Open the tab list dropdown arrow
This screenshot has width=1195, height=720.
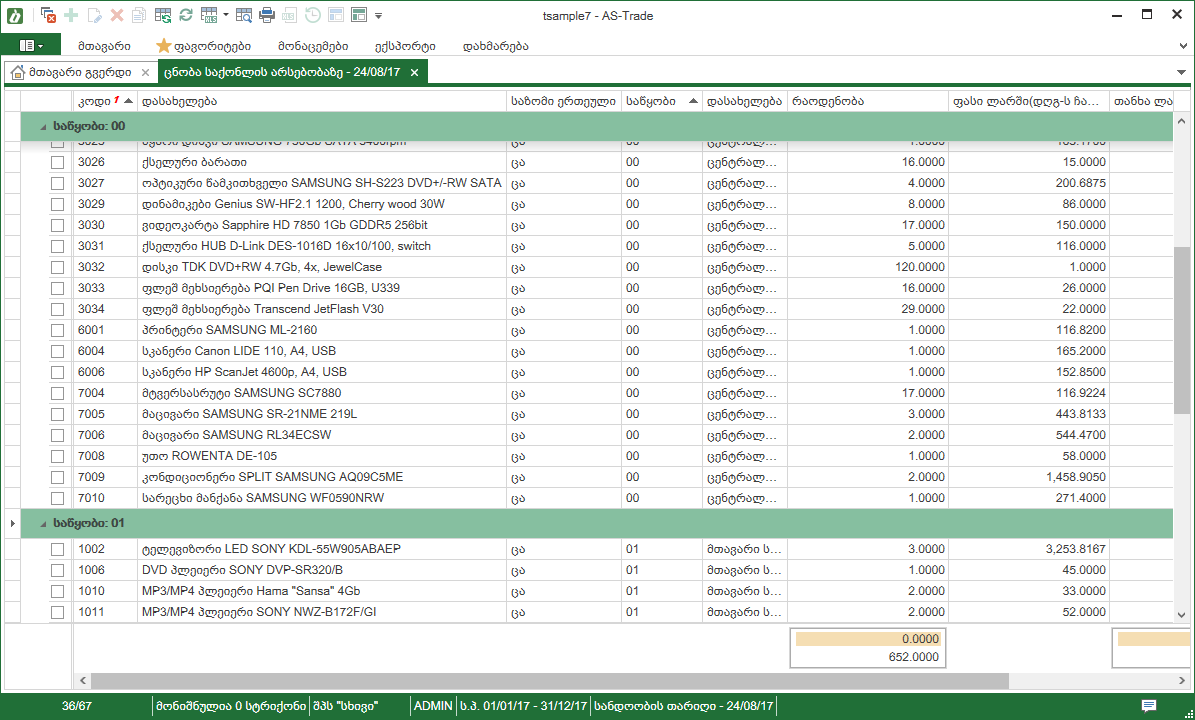1181,72
